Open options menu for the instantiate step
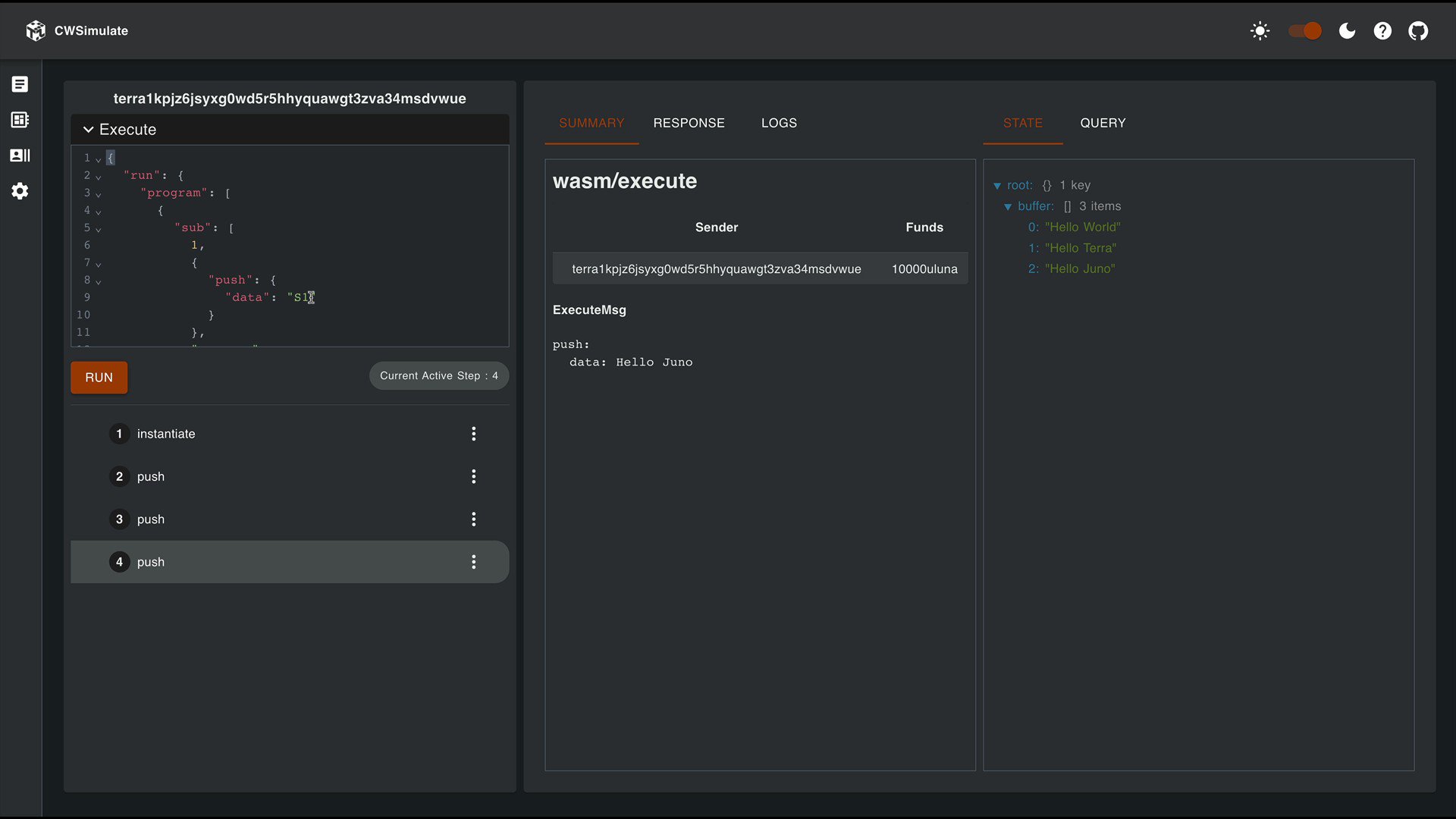 click(473, 434)
